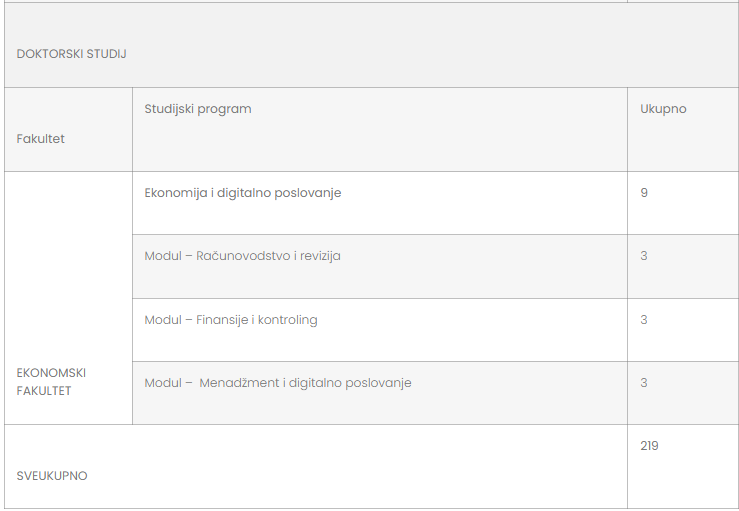Click the word FAKULTET under EKONOMSKI

tap(44, 391)
